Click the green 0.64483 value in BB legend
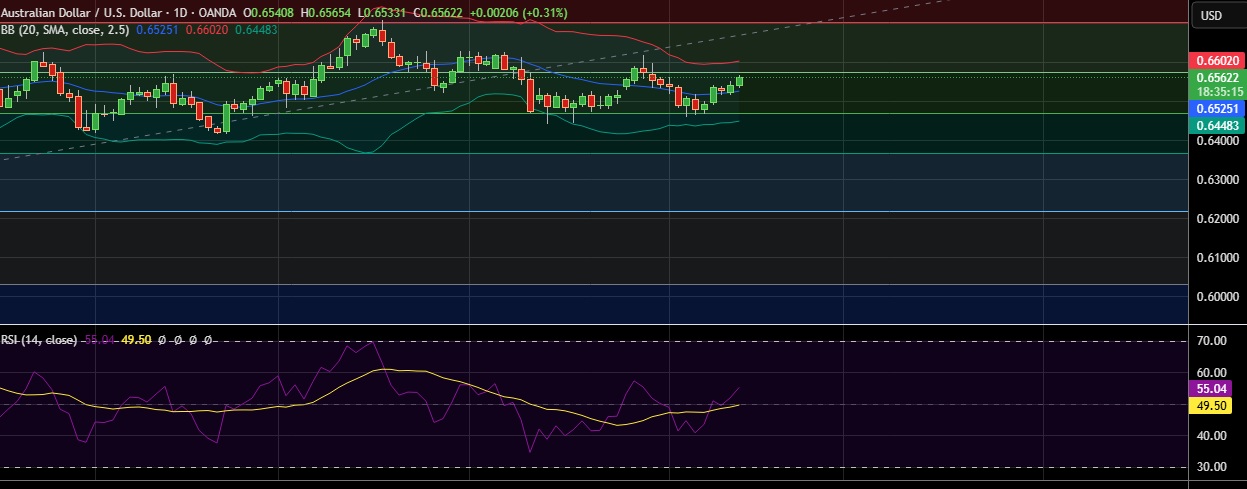The width and height of the screenshot is (1247, 489). [256, 30]
